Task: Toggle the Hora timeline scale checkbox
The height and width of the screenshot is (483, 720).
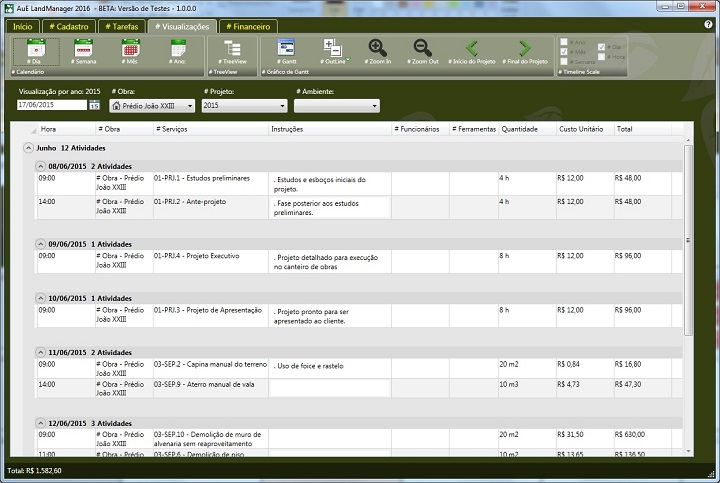Action: [601, 57]
